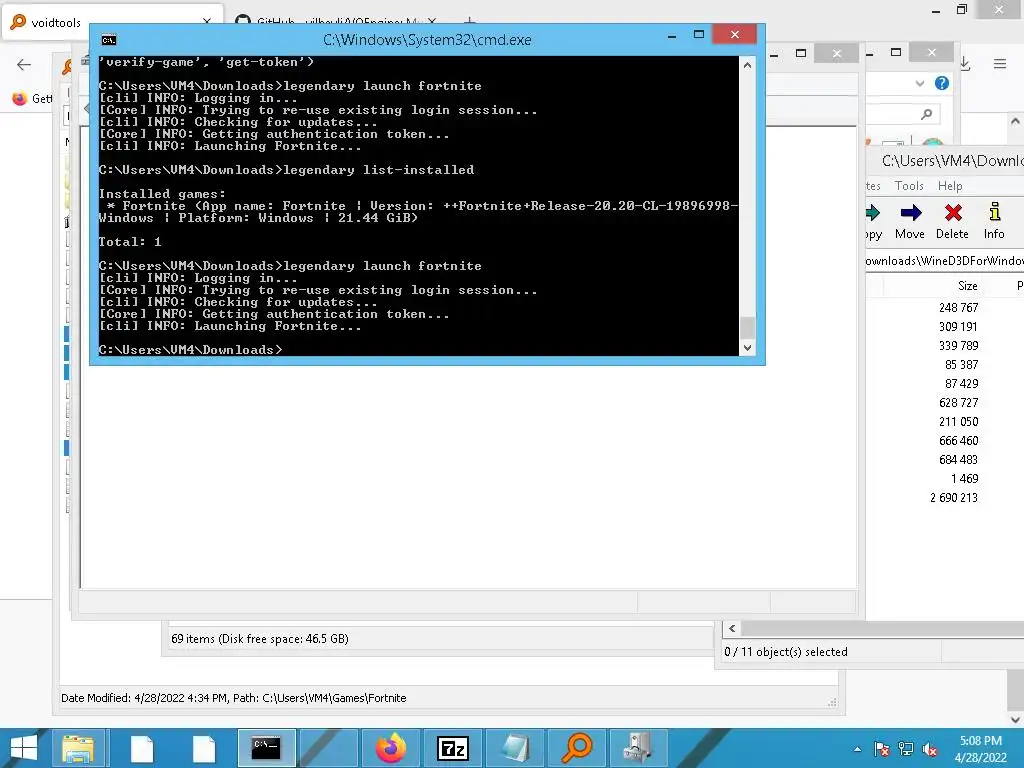1024x768 pixels.
Task: Click the cmd.exe window title bar text
Action: pos(427,40)
